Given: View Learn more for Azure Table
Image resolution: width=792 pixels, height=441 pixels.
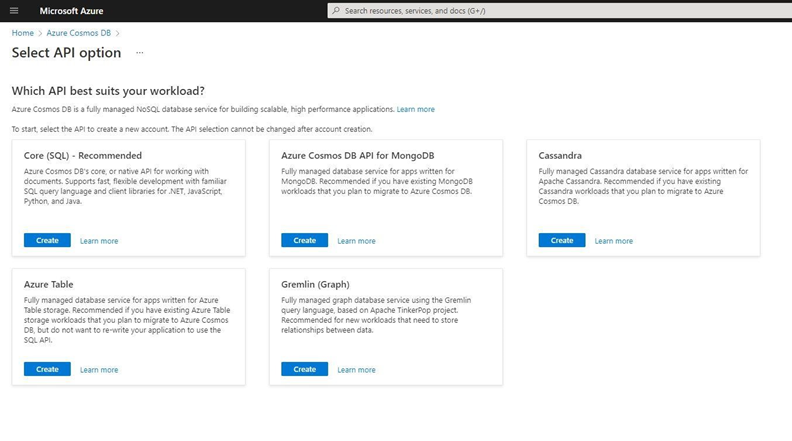Looking at the screenshot, I should click(99, 370).
